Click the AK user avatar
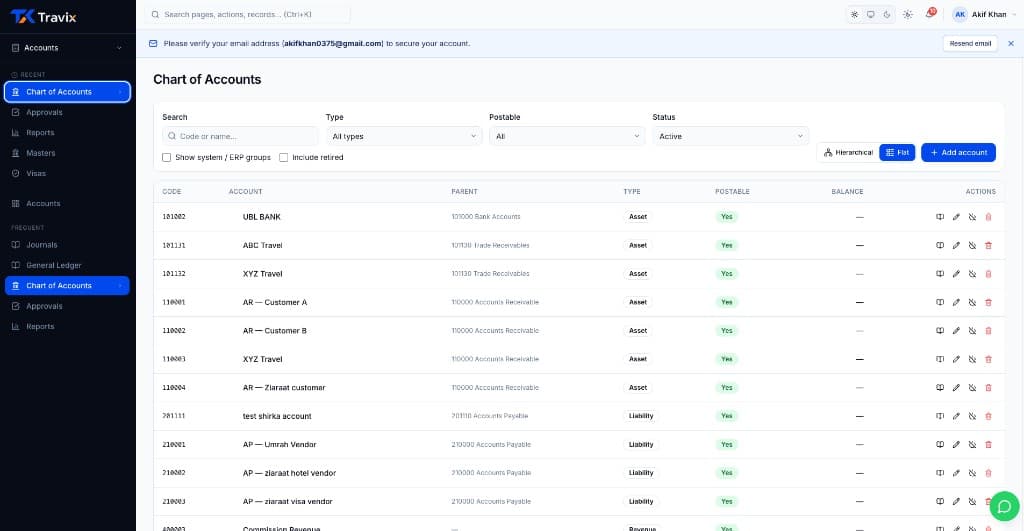 coord(959,14)
